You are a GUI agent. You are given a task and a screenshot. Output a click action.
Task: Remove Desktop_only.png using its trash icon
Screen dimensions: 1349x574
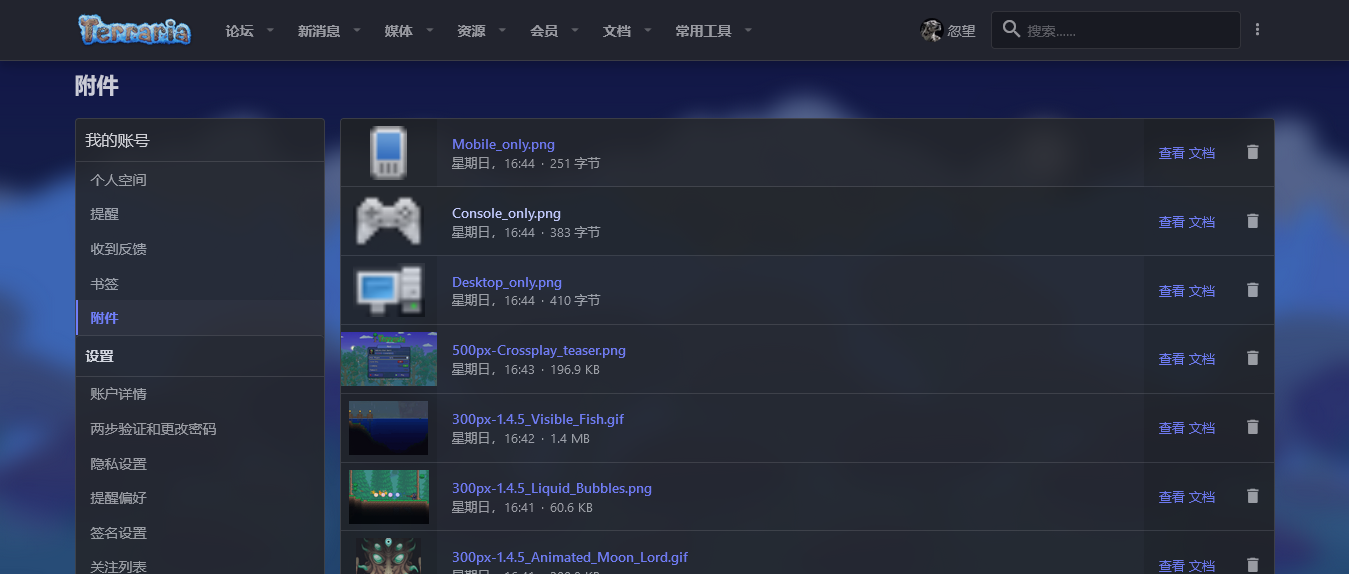click(1252, 290)
